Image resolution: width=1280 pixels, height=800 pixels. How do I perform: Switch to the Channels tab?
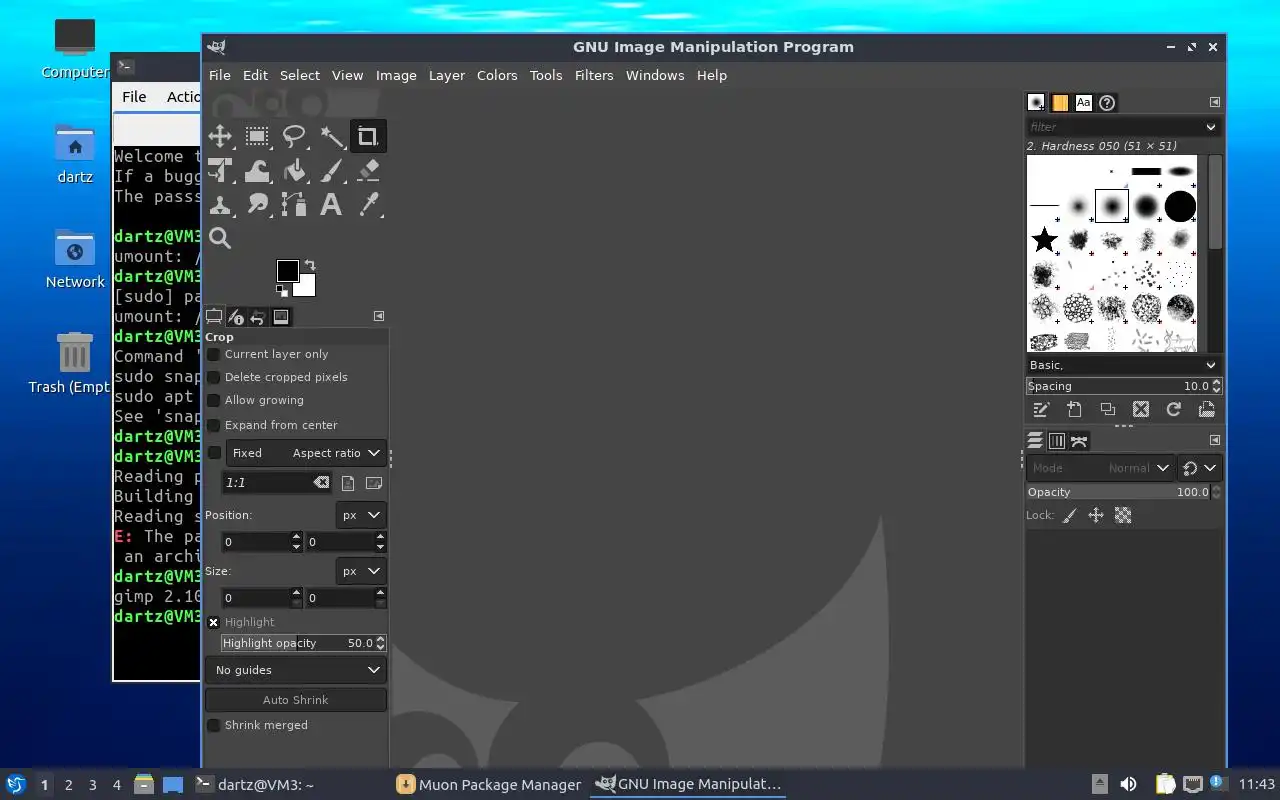click(1056, 441)
